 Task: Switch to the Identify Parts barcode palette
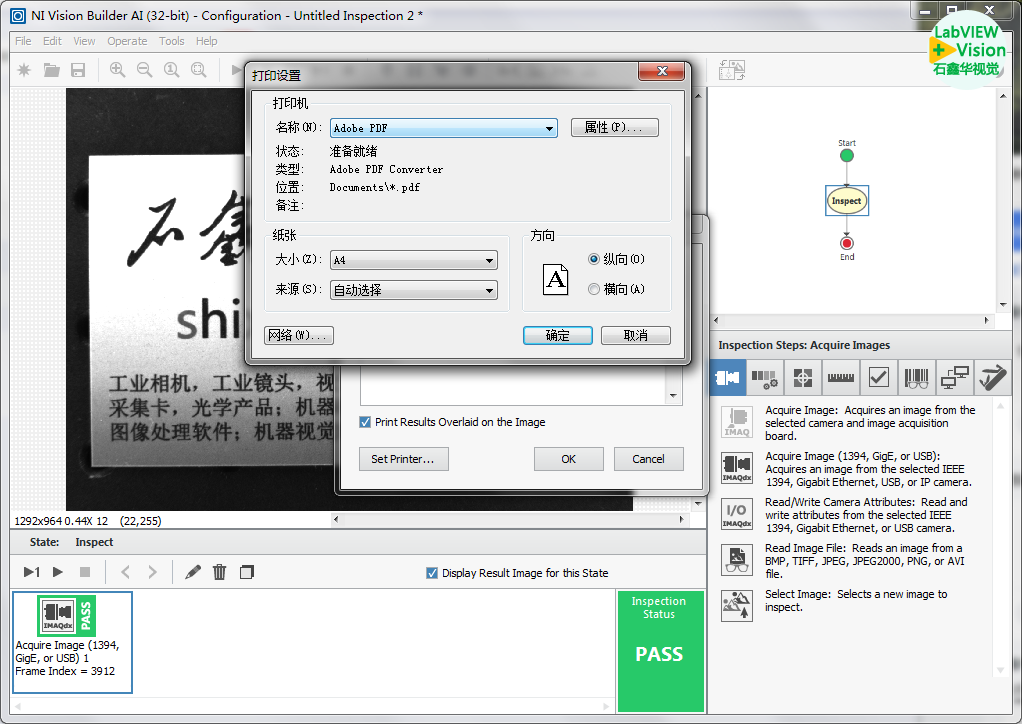pyautogui.click(x=916, y=378)
